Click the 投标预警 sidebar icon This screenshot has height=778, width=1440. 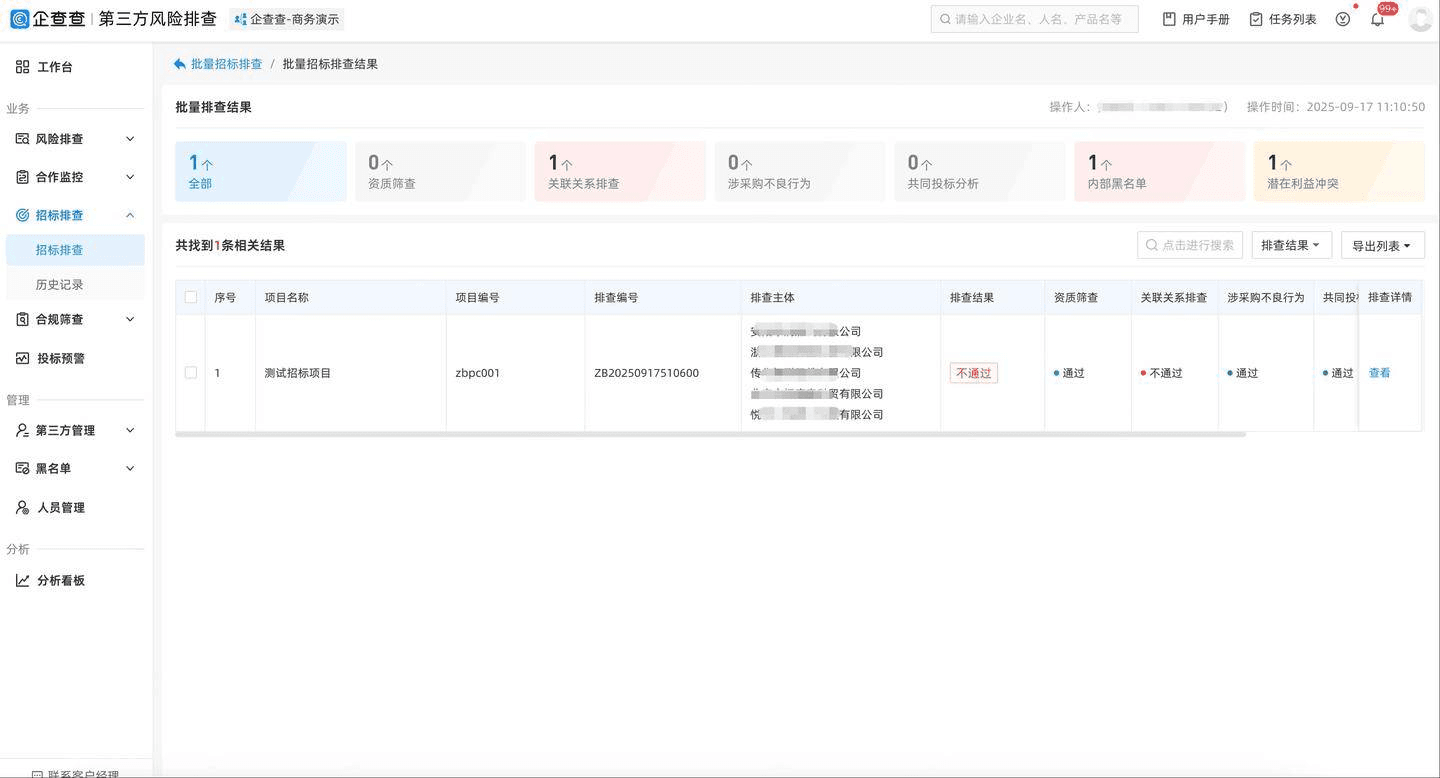tap(22, 358)
